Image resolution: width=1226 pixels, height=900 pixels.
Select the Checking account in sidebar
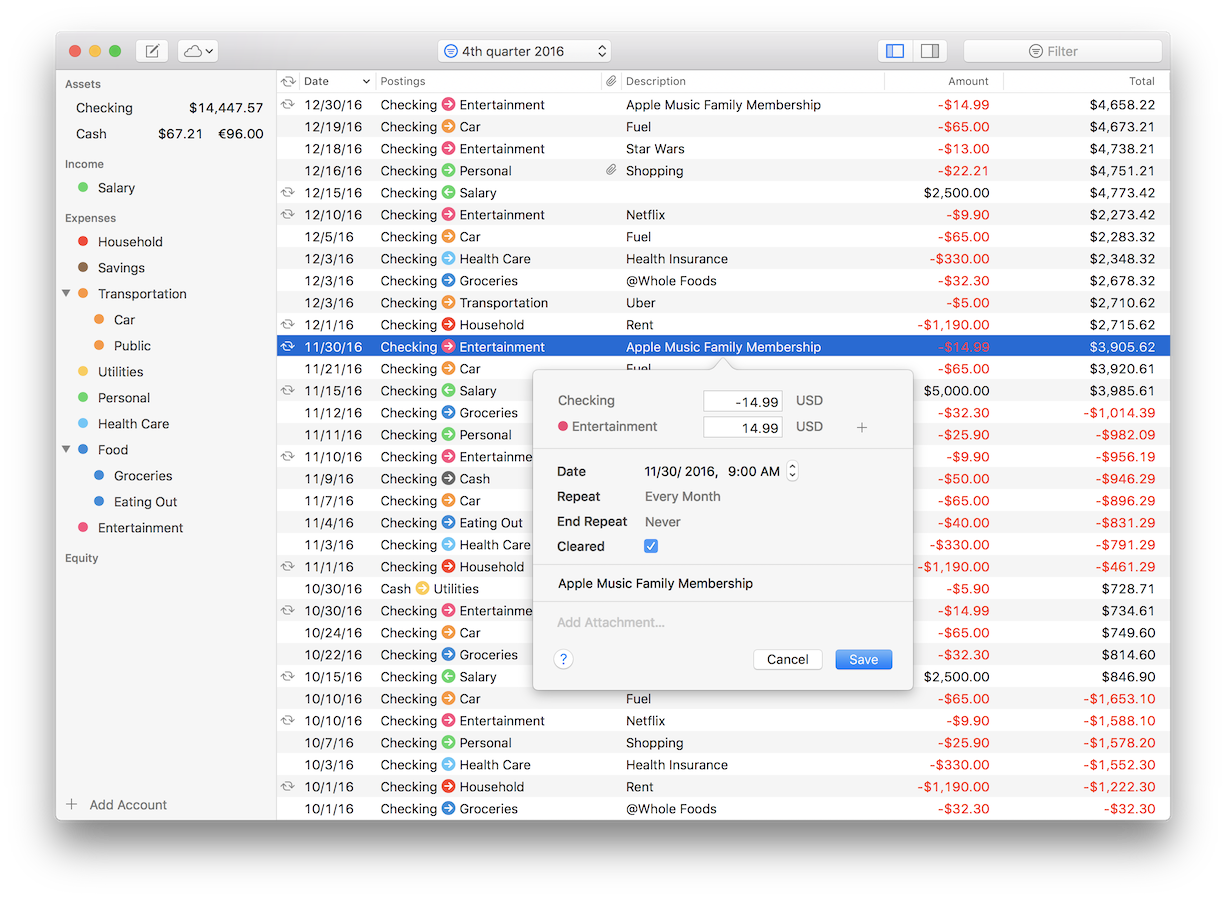(166, 108)
